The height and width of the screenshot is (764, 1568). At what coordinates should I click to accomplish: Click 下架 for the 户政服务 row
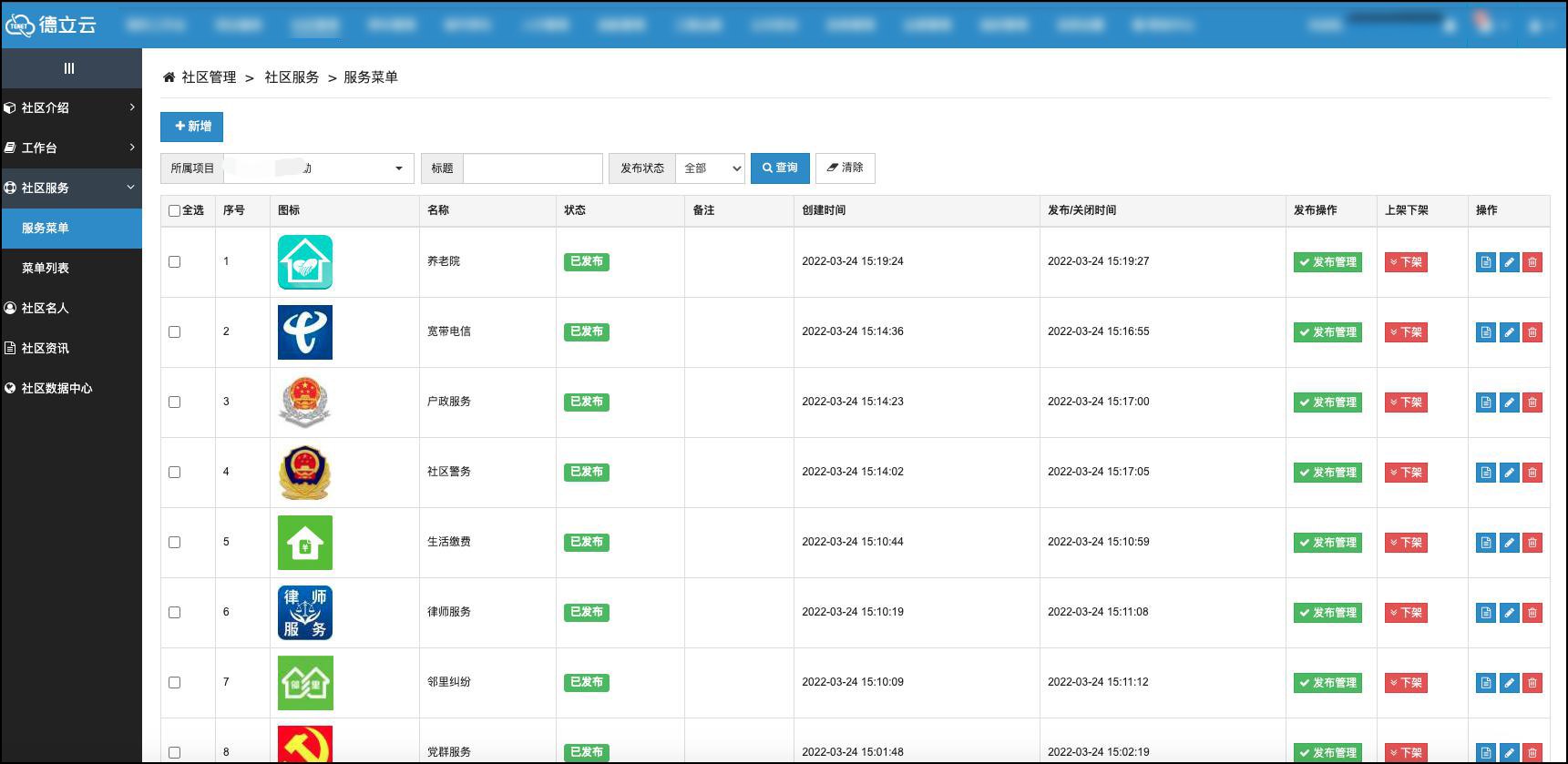point(1406,402)
